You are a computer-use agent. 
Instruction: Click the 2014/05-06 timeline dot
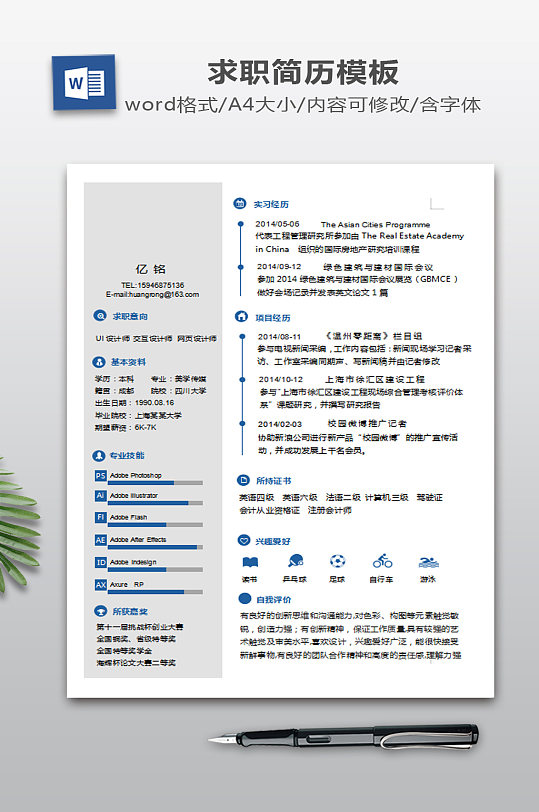click(x=241, y=224)
